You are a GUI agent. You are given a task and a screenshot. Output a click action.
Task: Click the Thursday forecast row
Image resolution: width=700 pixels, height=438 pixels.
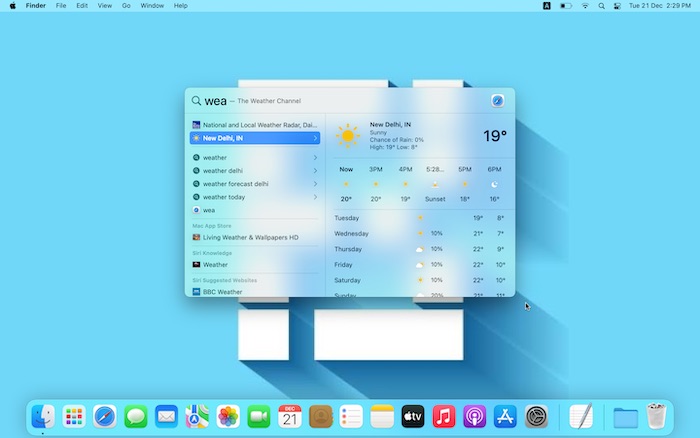point(420,249)
